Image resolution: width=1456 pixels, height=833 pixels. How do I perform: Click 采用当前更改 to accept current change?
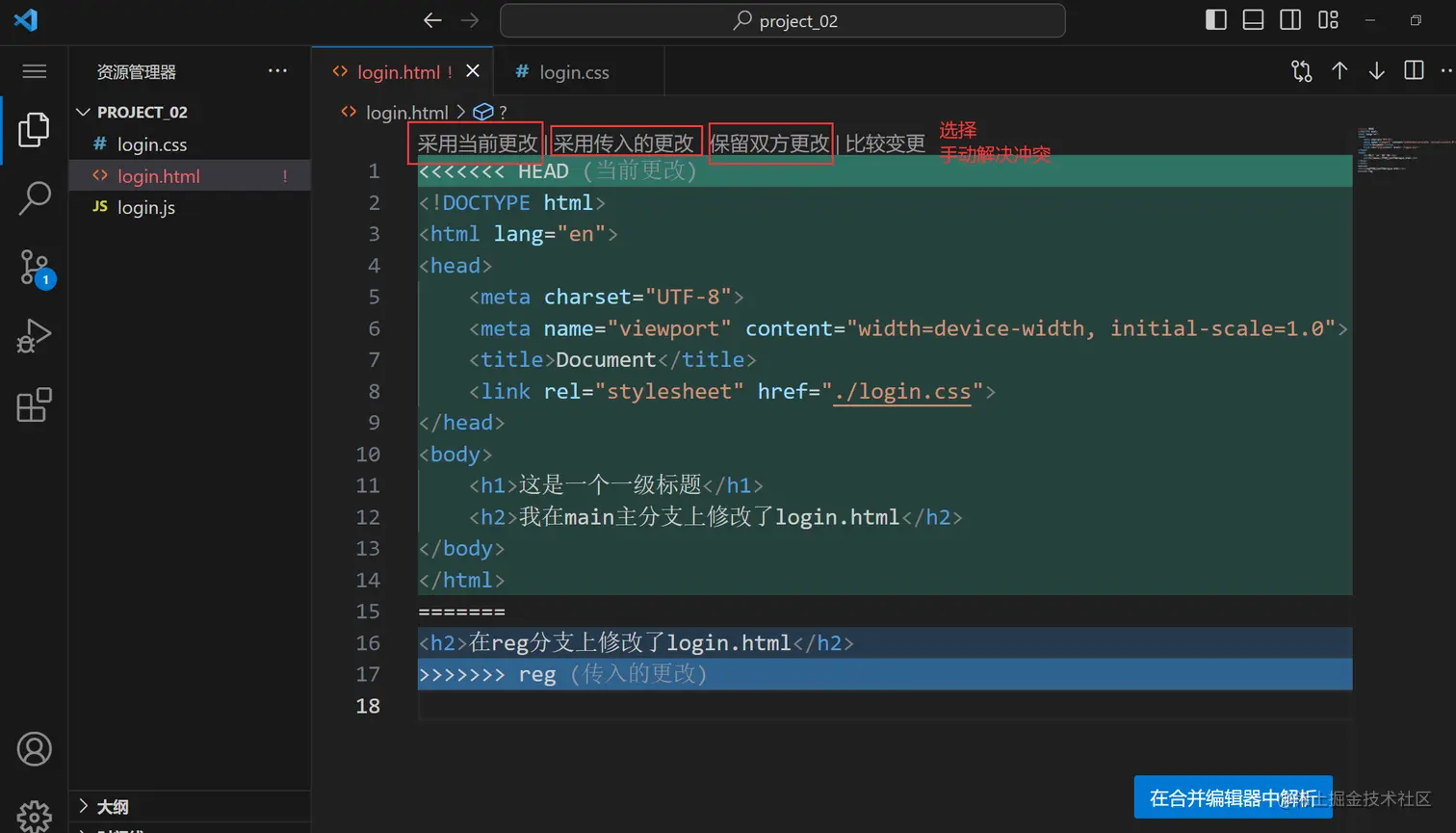477,143
